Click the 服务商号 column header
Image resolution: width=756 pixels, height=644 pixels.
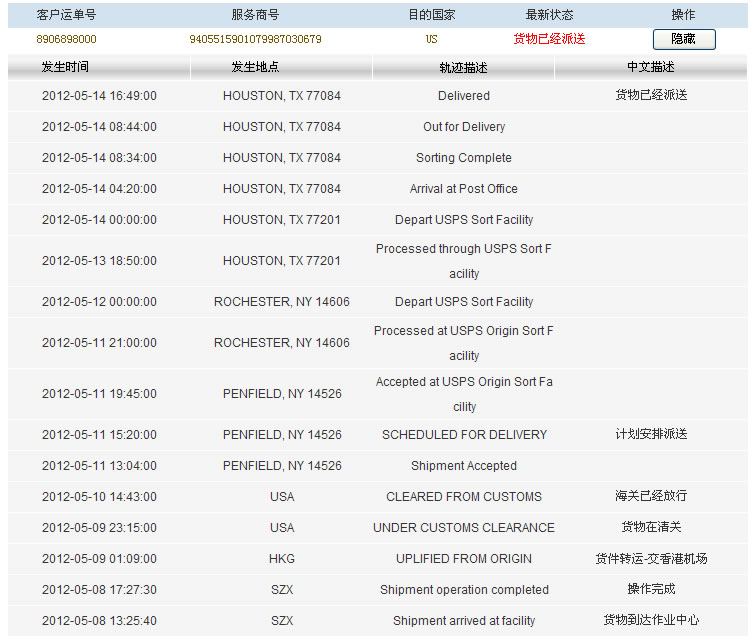[x=256, y=15]
